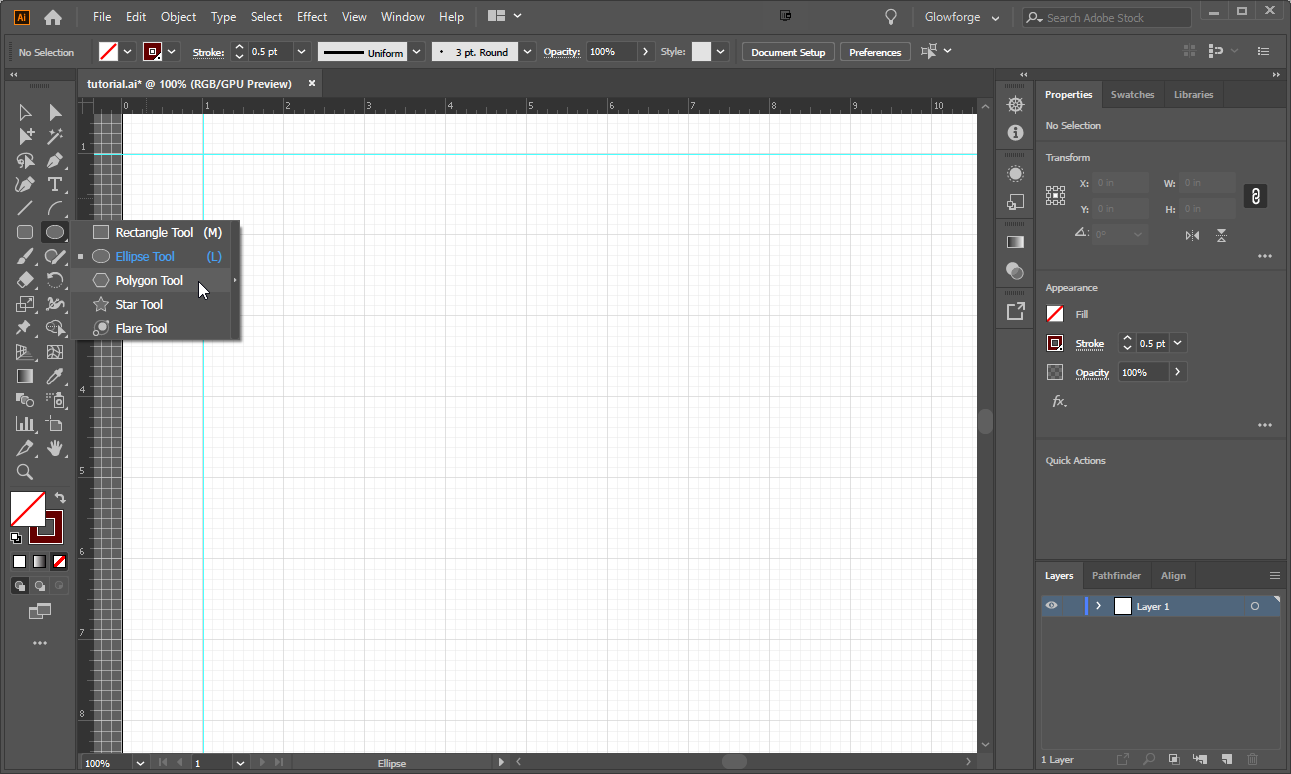Set color mode to solid Color
The image size is (1291, 774).
coord(19,561)
